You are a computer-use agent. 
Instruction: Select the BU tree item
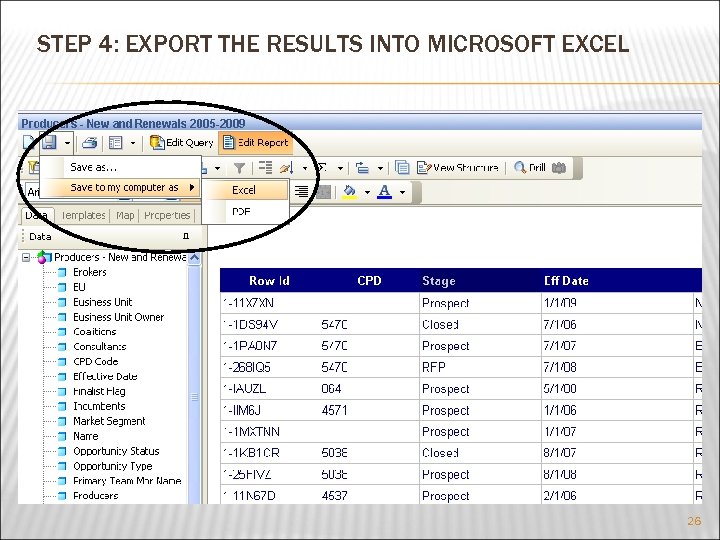coord(79,287)
